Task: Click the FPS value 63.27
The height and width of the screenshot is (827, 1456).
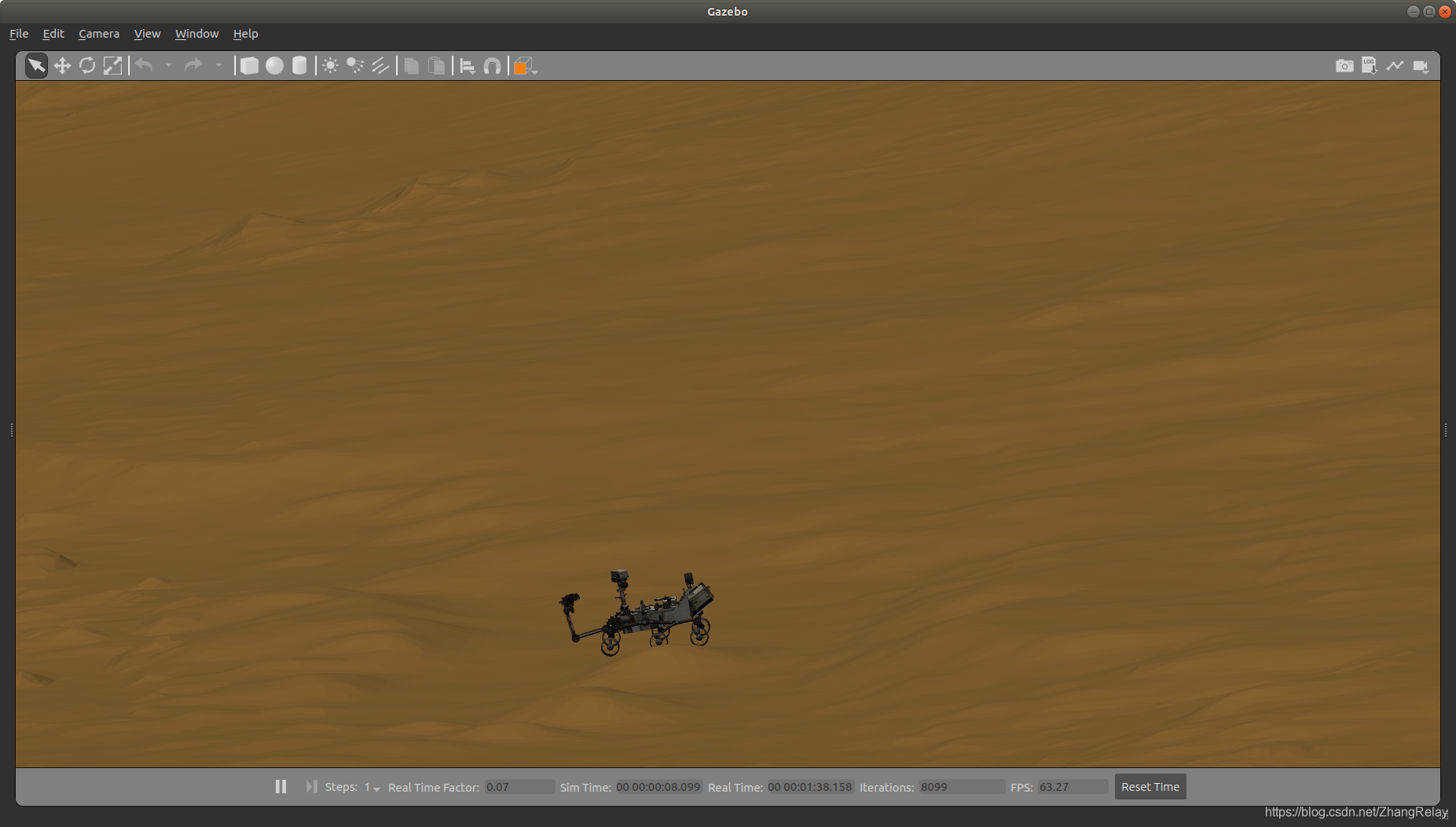Action: [1073, 787]
